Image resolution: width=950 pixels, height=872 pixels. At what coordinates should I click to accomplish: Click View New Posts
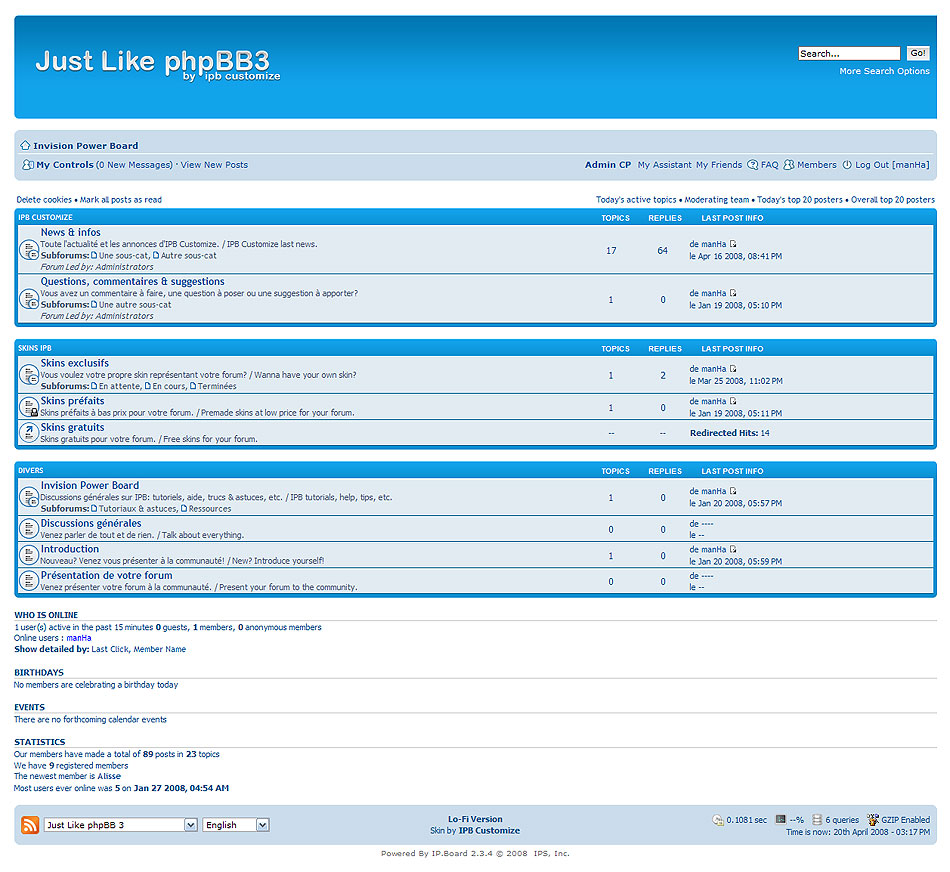[214, 165]
